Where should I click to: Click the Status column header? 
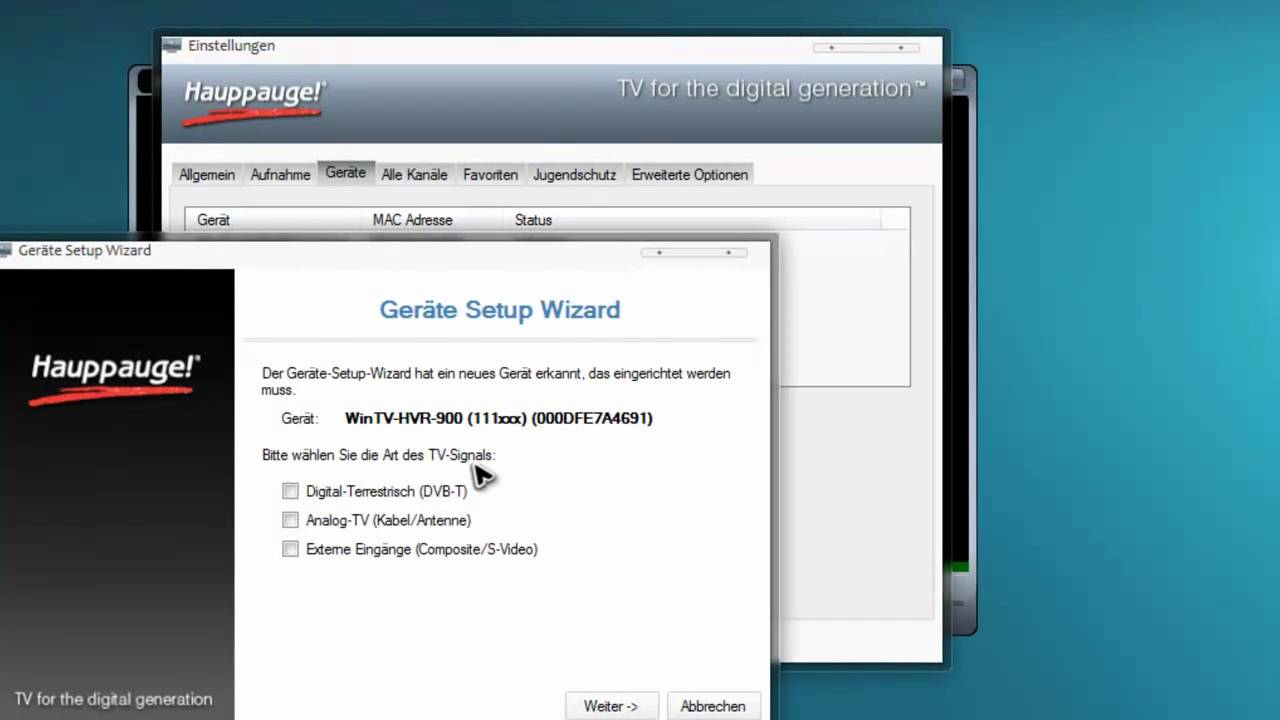[692, 220]
